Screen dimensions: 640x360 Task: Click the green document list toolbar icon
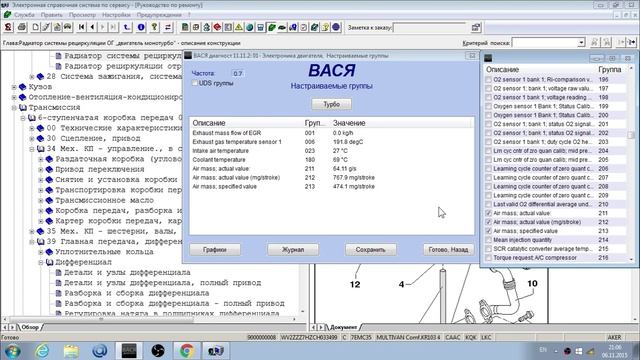(185, 27)
